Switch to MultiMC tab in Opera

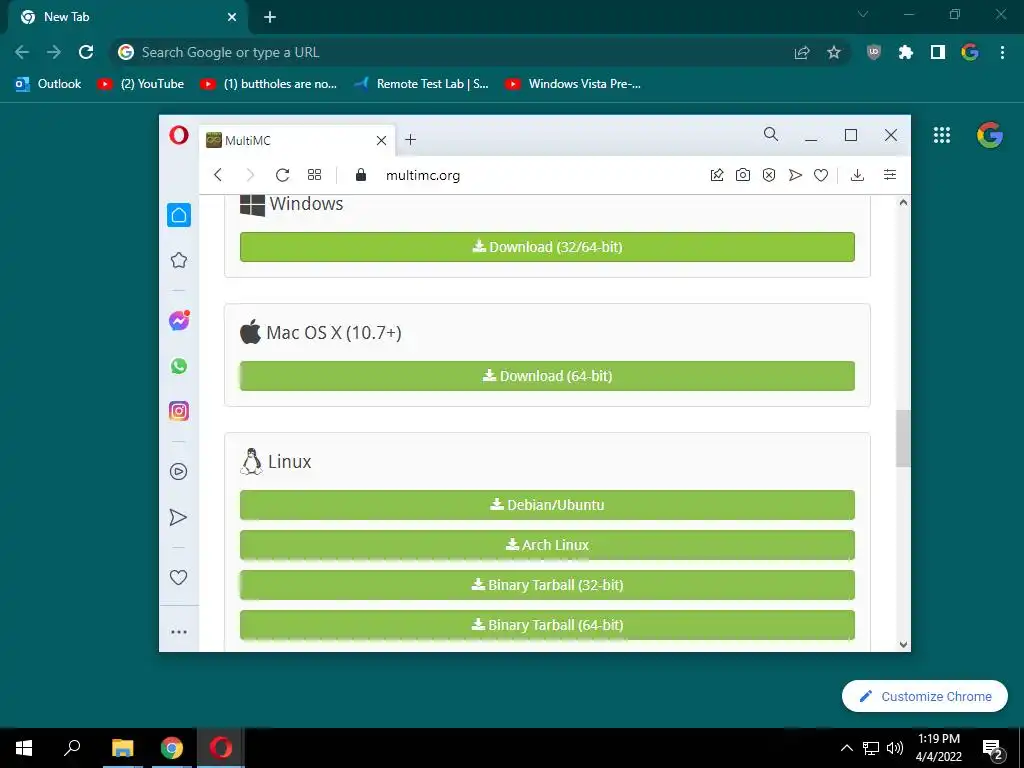tap(297, 140)
